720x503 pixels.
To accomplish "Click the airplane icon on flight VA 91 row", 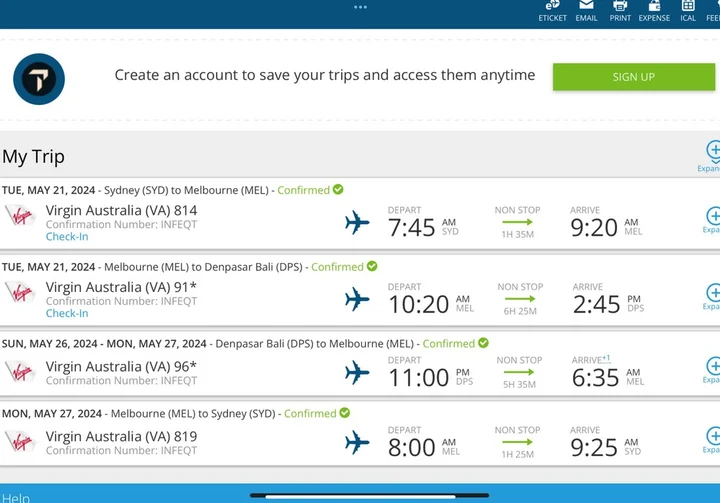I will click(x=357, y=298).
